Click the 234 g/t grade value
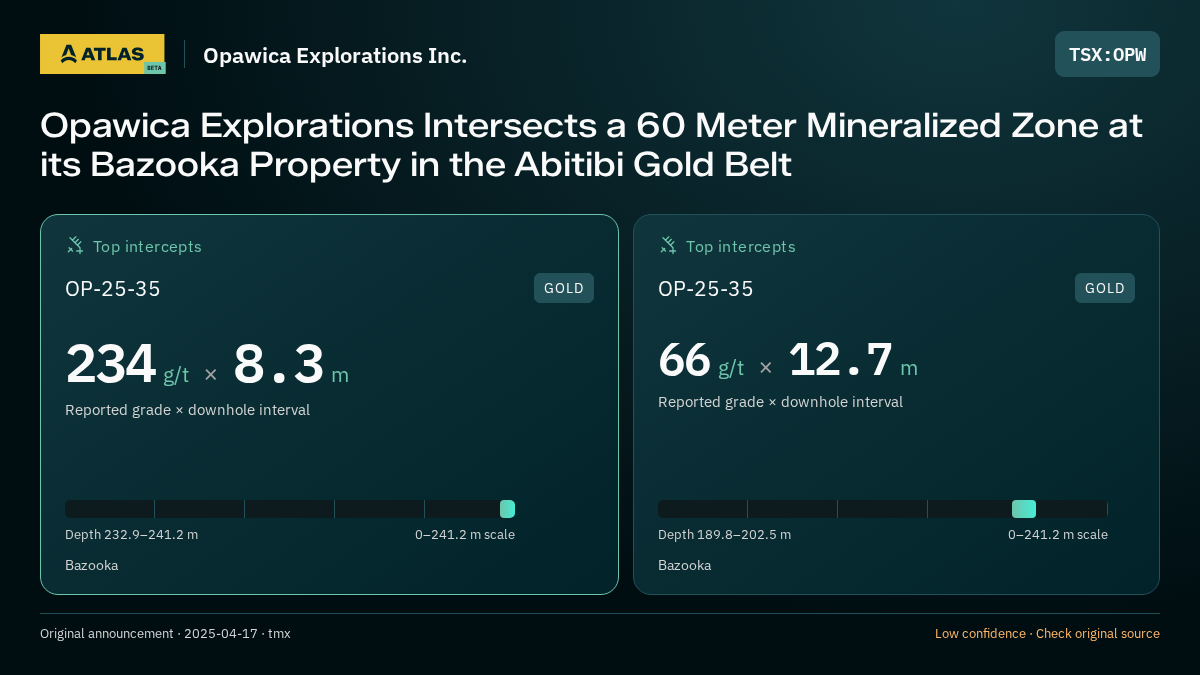 (127, 364)
